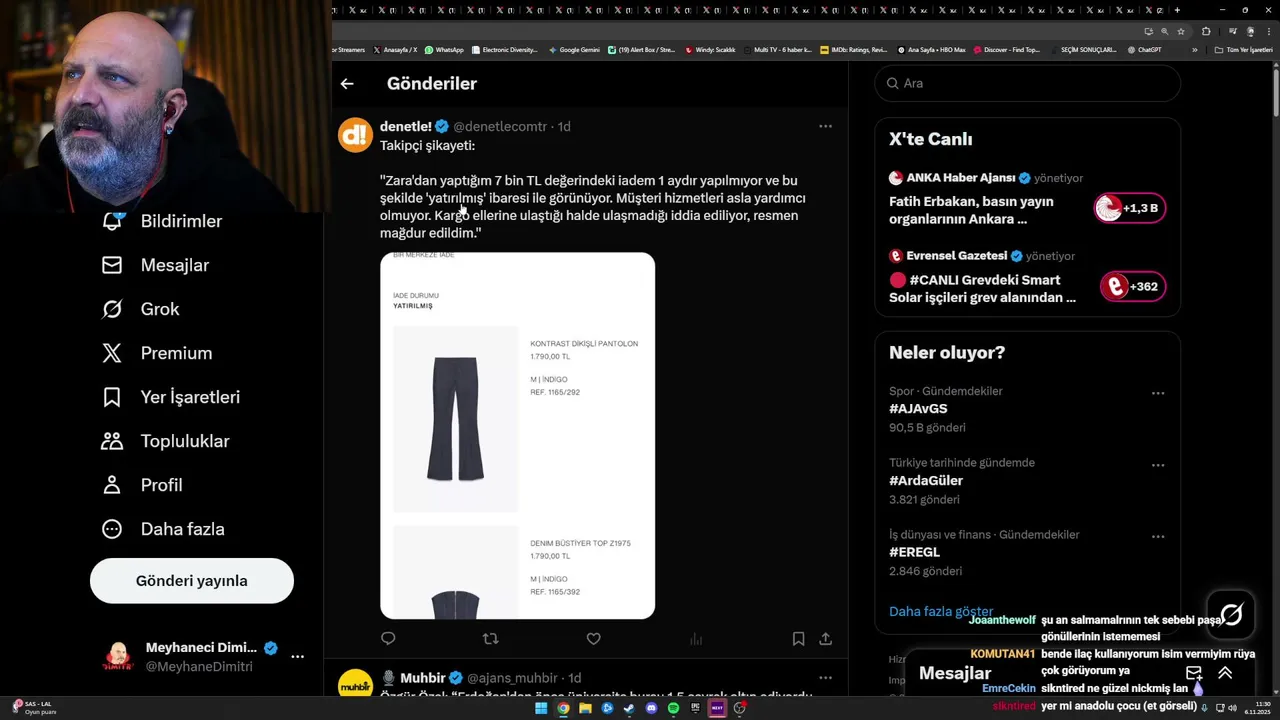
Task: Open more options for #ArdaGüler trend
Action: tap(1157, 465)
